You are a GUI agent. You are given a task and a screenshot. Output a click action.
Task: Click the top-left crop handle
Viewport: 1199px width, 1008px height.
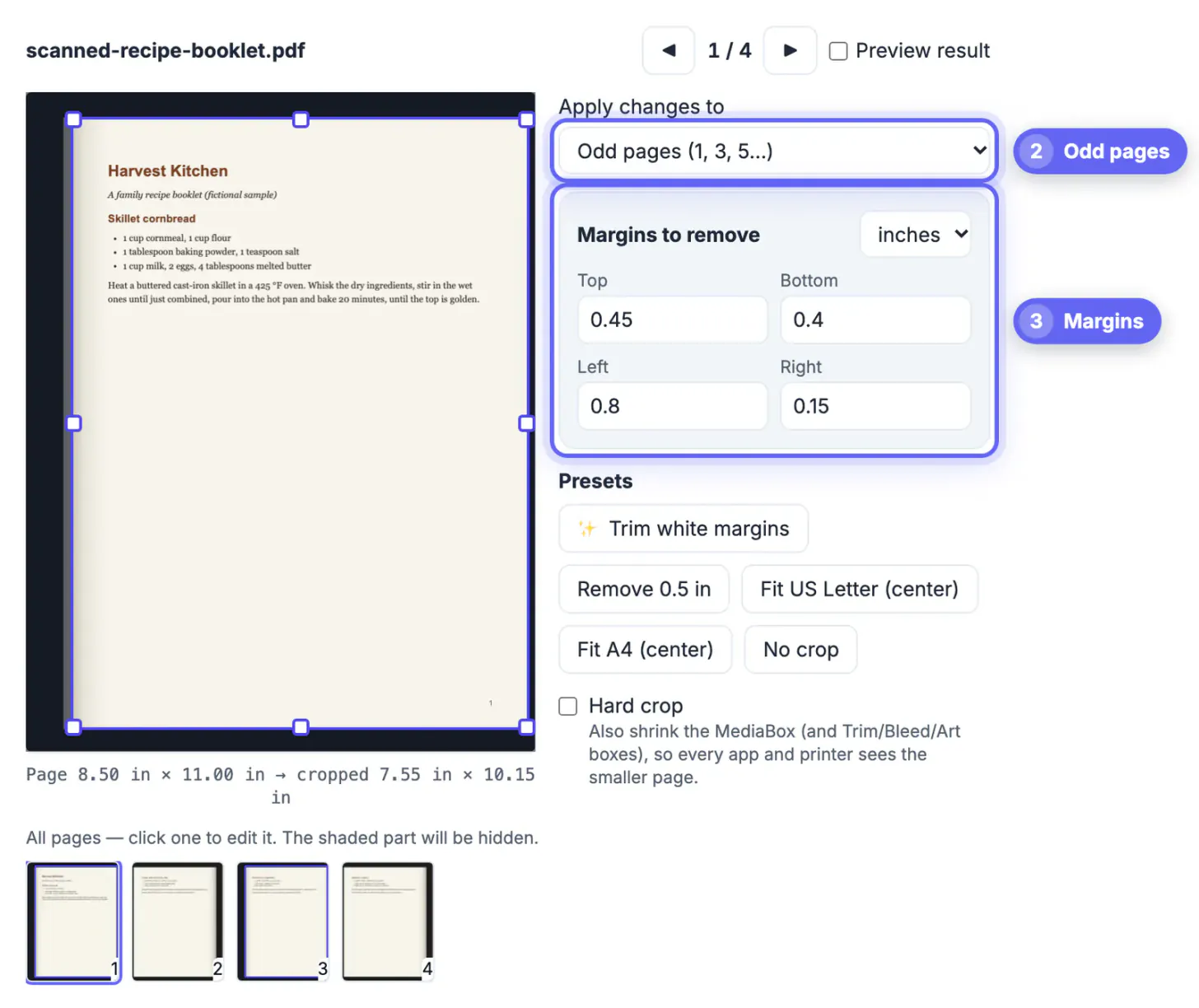73,119
